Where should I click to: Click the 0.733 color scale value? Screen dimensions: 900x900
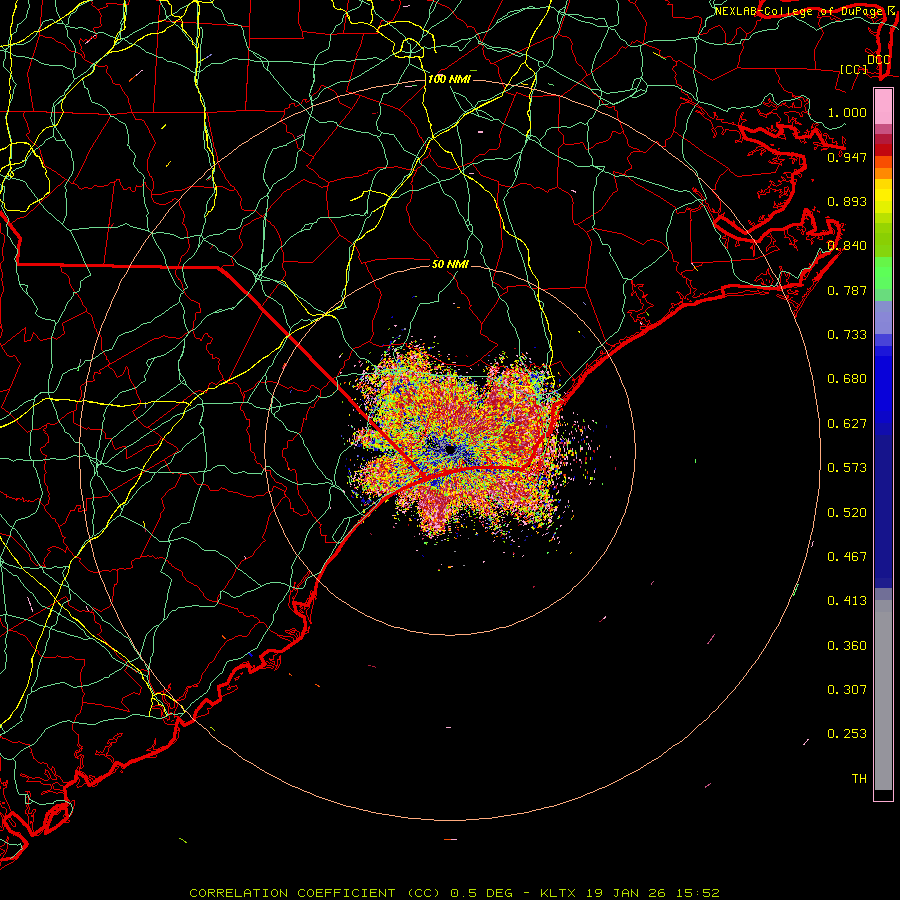(847, 335)
